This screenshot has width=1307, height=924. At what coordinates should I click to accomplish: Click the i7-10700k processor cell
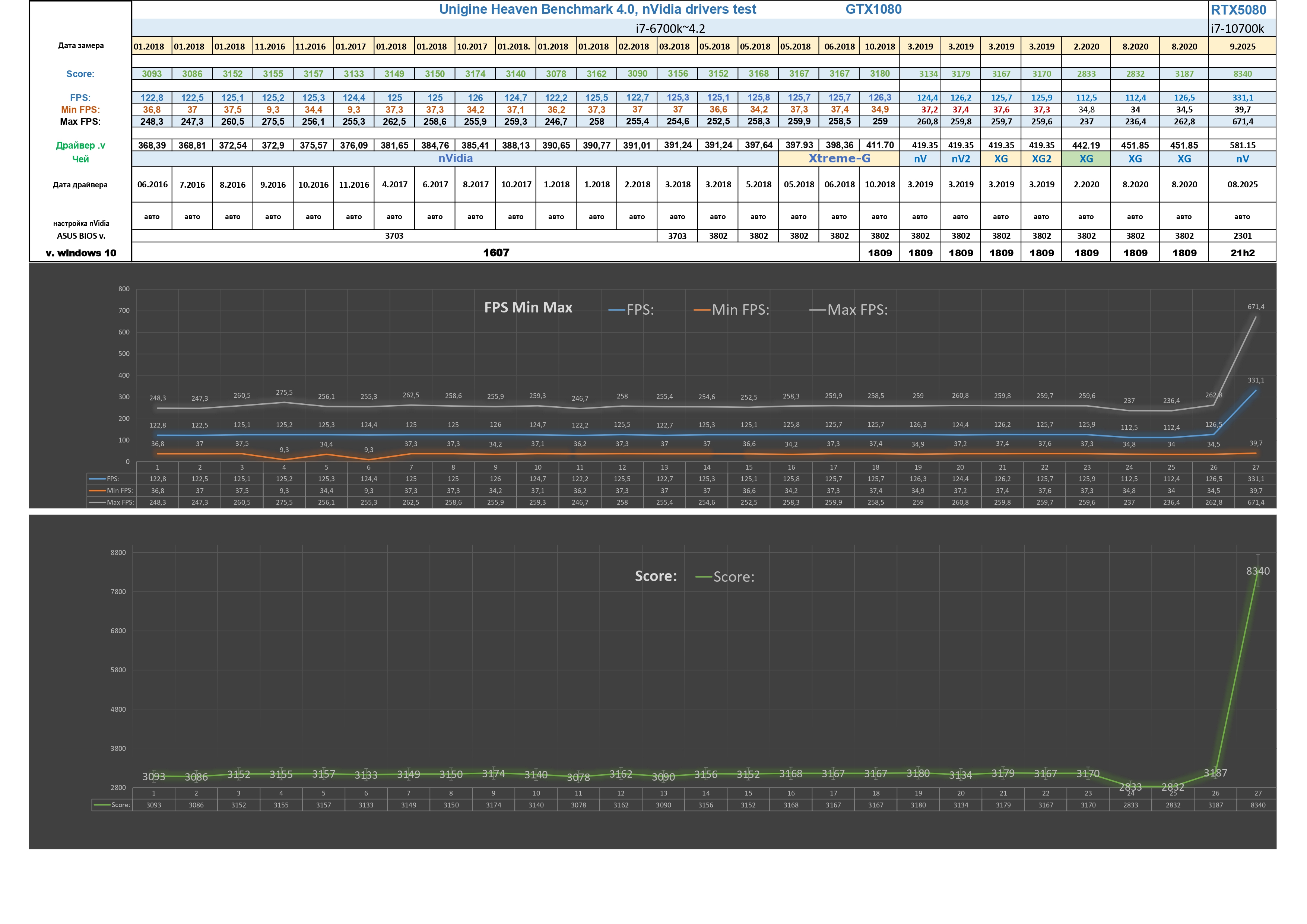click(1237, 28)
